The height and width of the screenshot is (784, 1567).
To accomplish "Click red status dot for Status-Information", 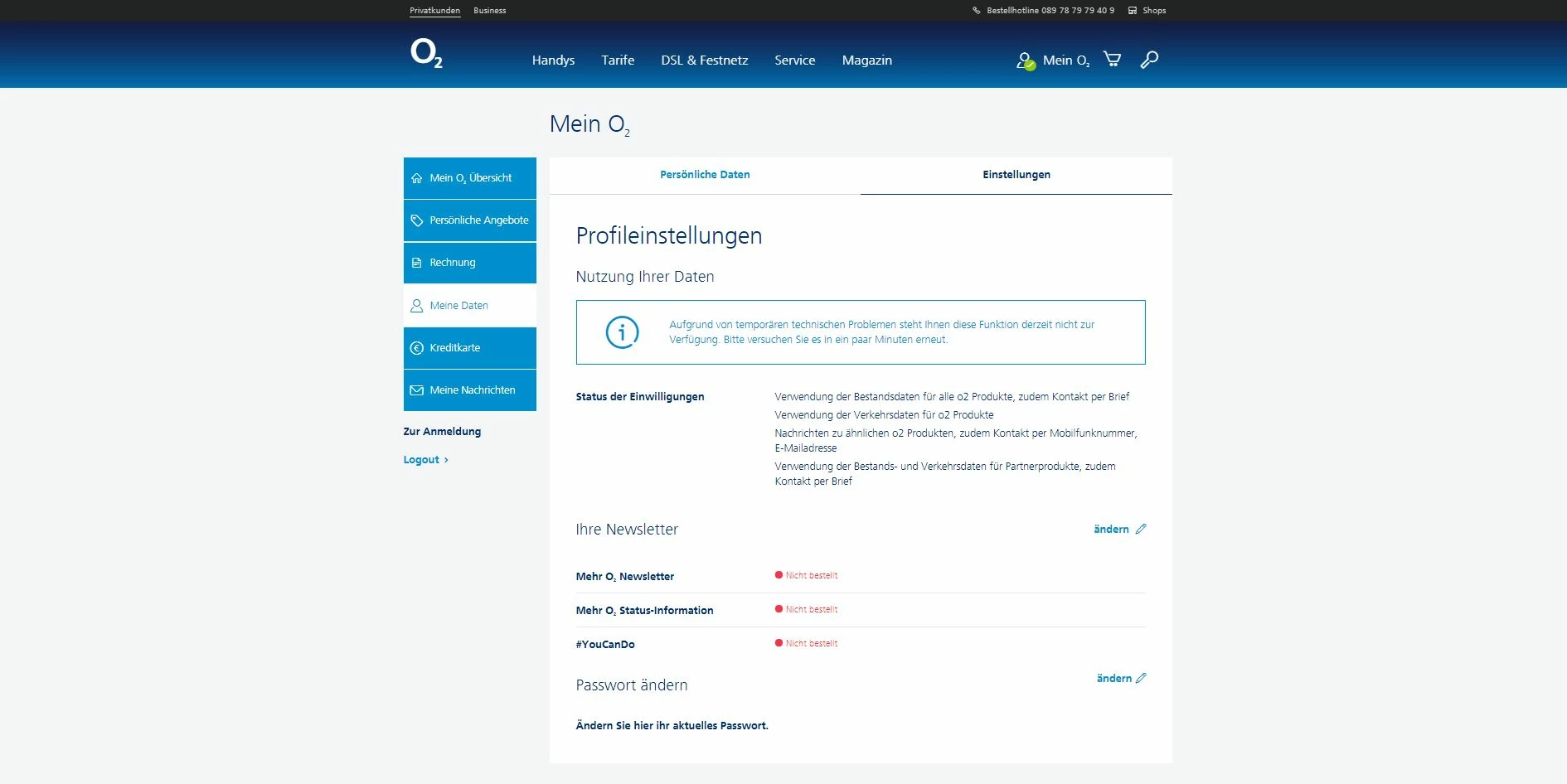I will [779, 609].
